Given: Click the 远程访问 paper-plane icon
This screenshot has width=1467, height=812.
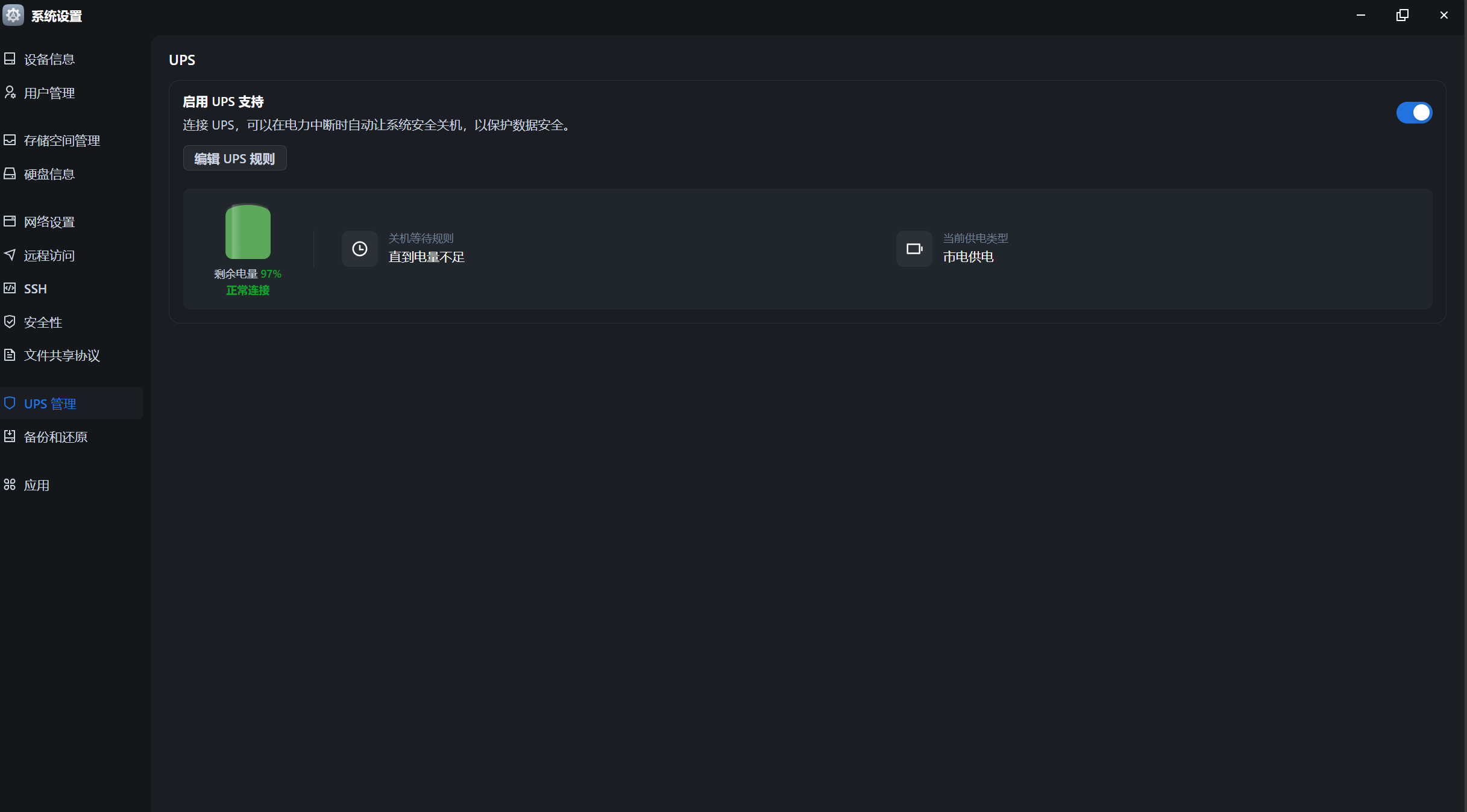Looking at the screenshot, I should coord(10,255).
